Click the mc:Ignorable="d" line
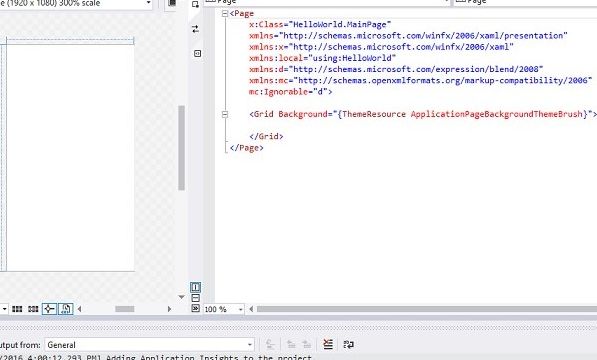The image size is (597, 360). point(291,92)
